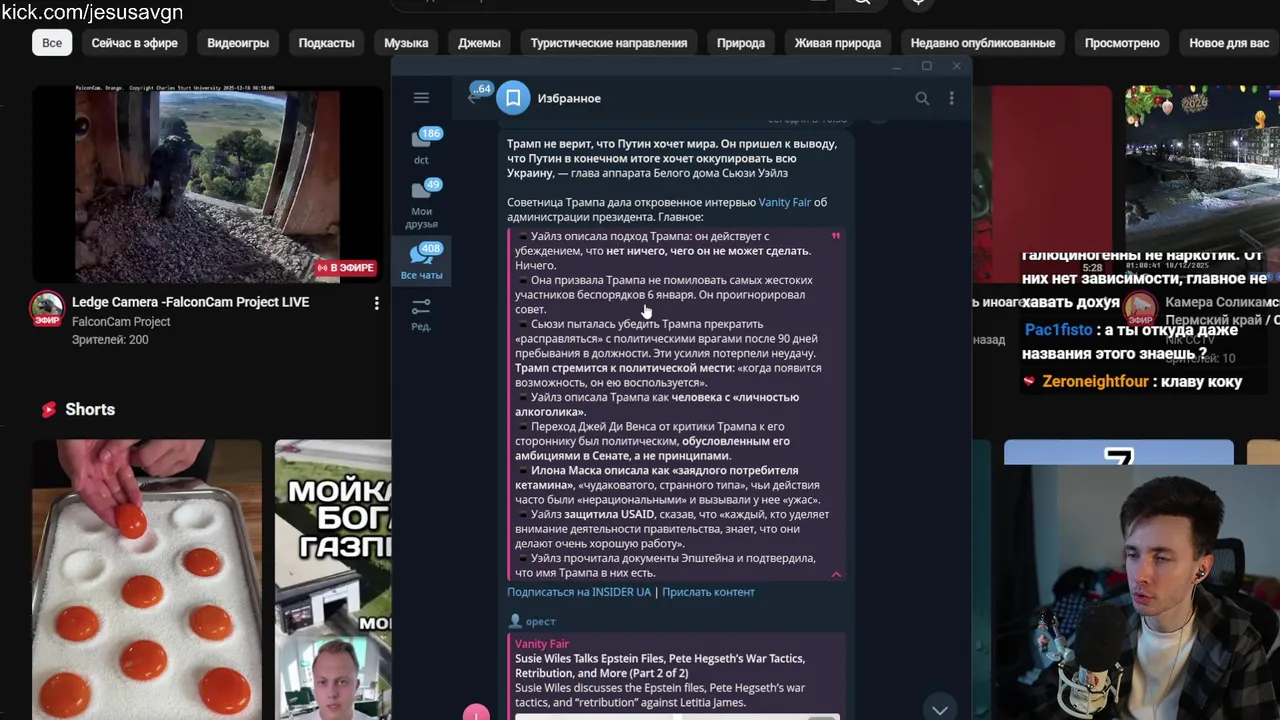The width and height of the screenshot is (1280, 720).
Task: Click the YouTube search magnifier button
Action: coord(862,3)
